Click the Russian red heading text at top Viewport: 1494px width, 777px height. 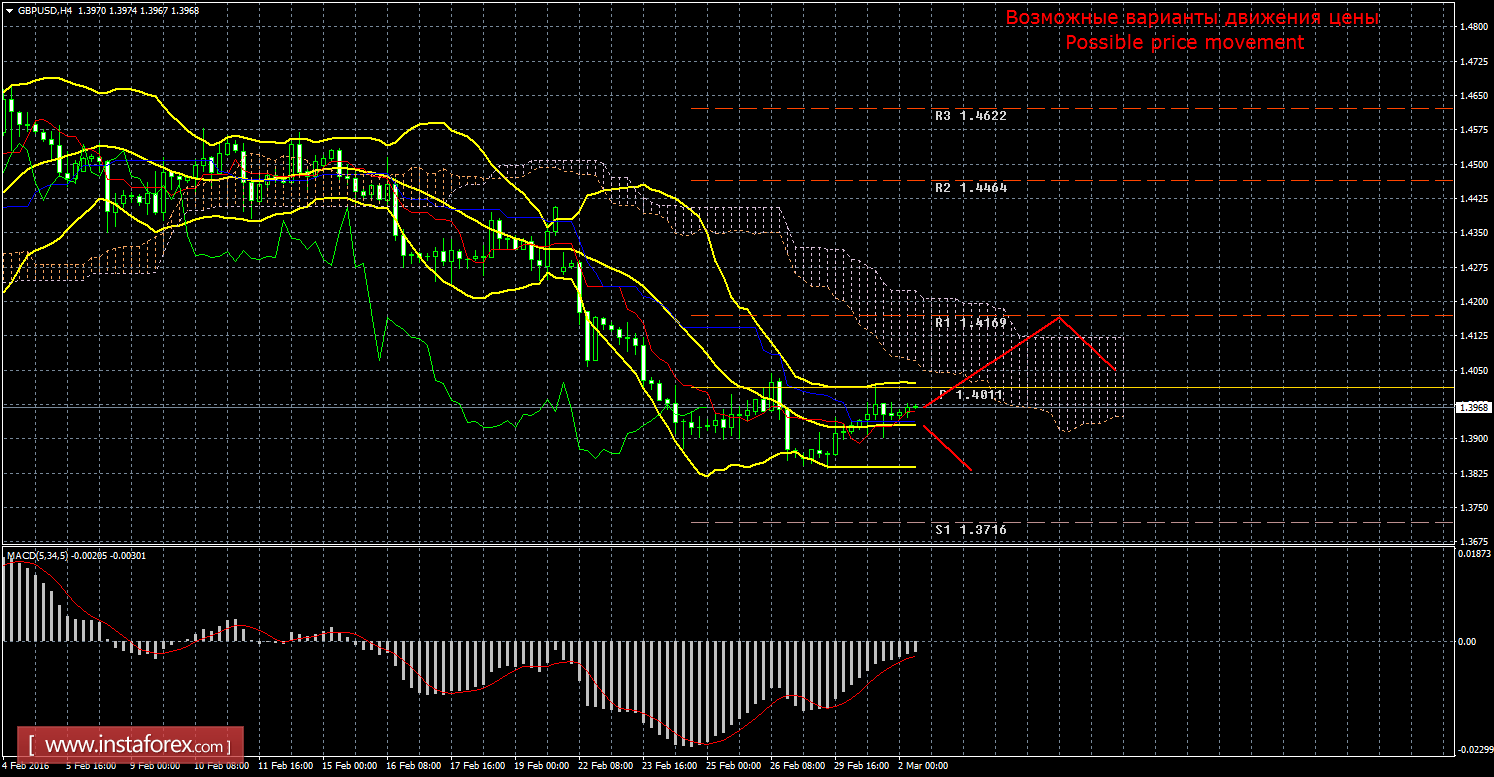[1192, 19]
